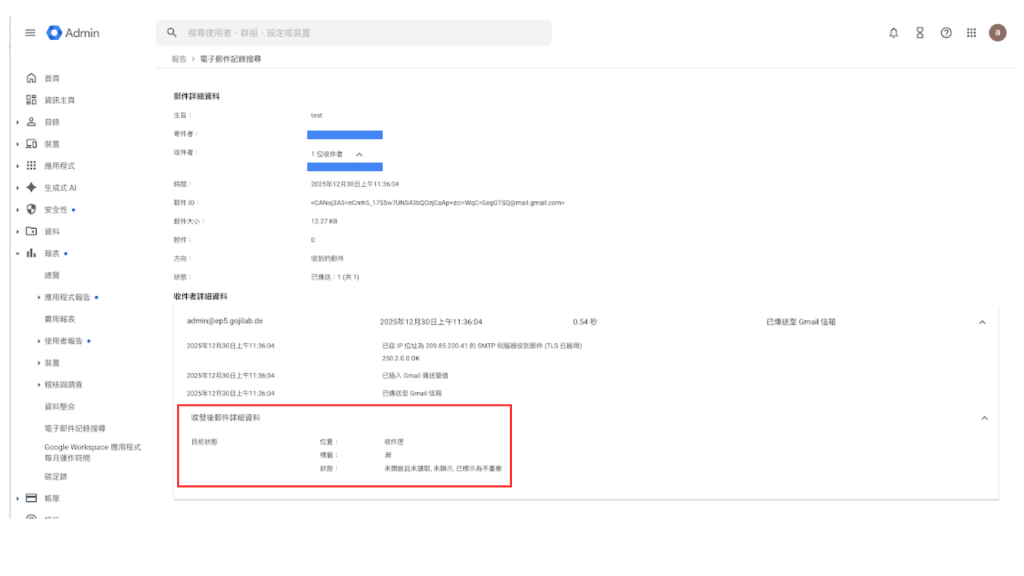Expand the 帳單 sidebar section
This screenshot has height=576, width=1024.
(x=18, y=499)
